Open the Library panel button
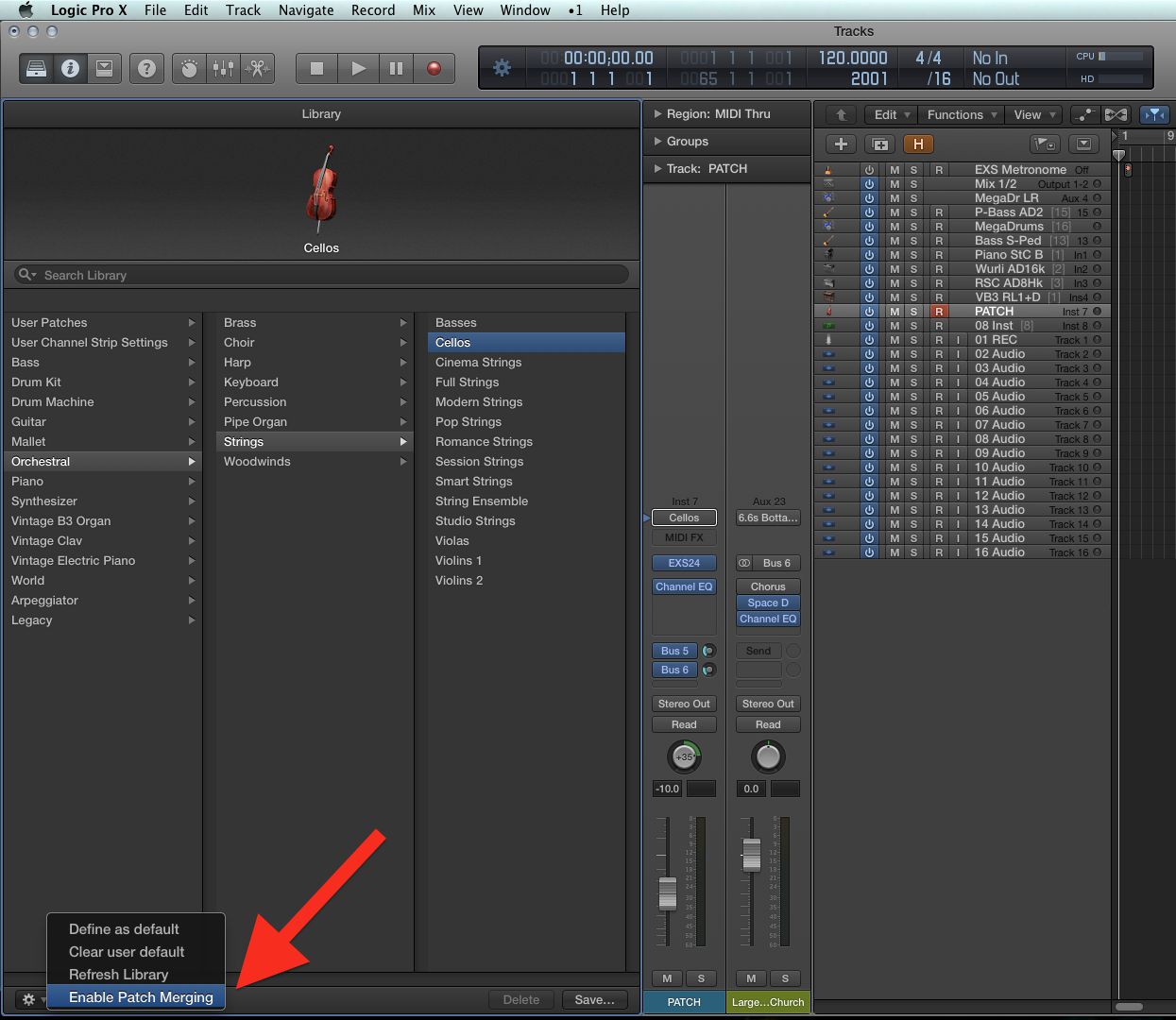Image resolution: width=1176 pixels, height=1020 pixels. 36,69
